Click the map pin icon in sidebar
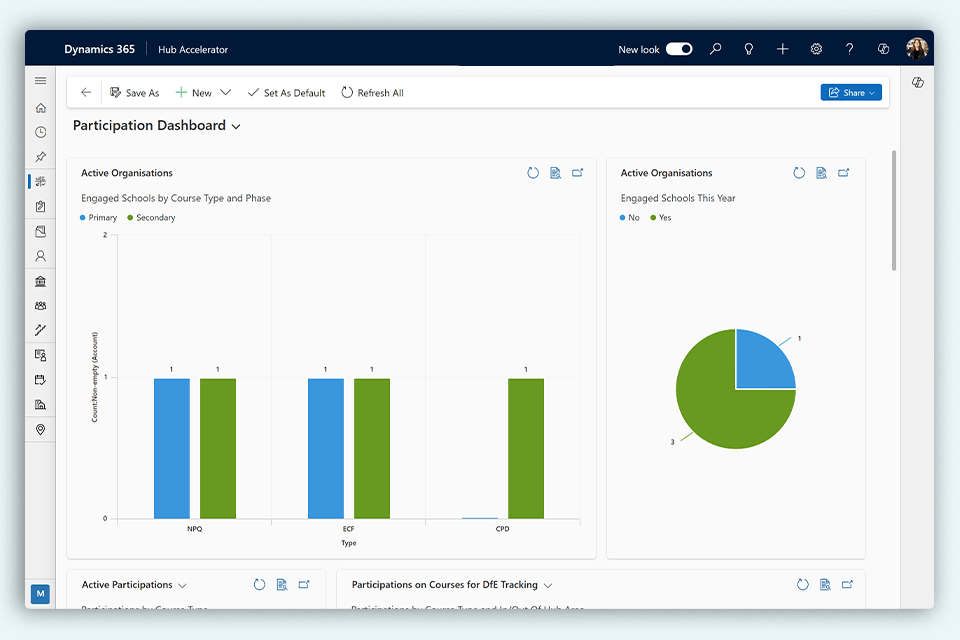 tap(40, 429)
